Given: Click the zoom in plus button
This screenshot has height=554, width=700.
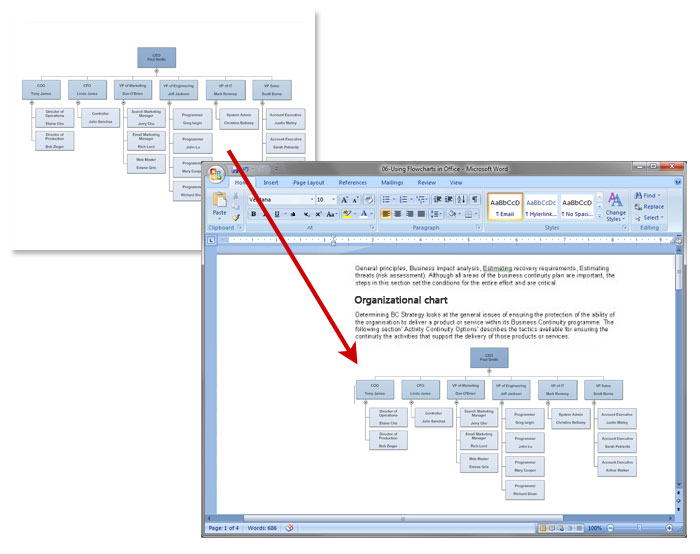Looking at the screenshot, I should tap(669, 527).
